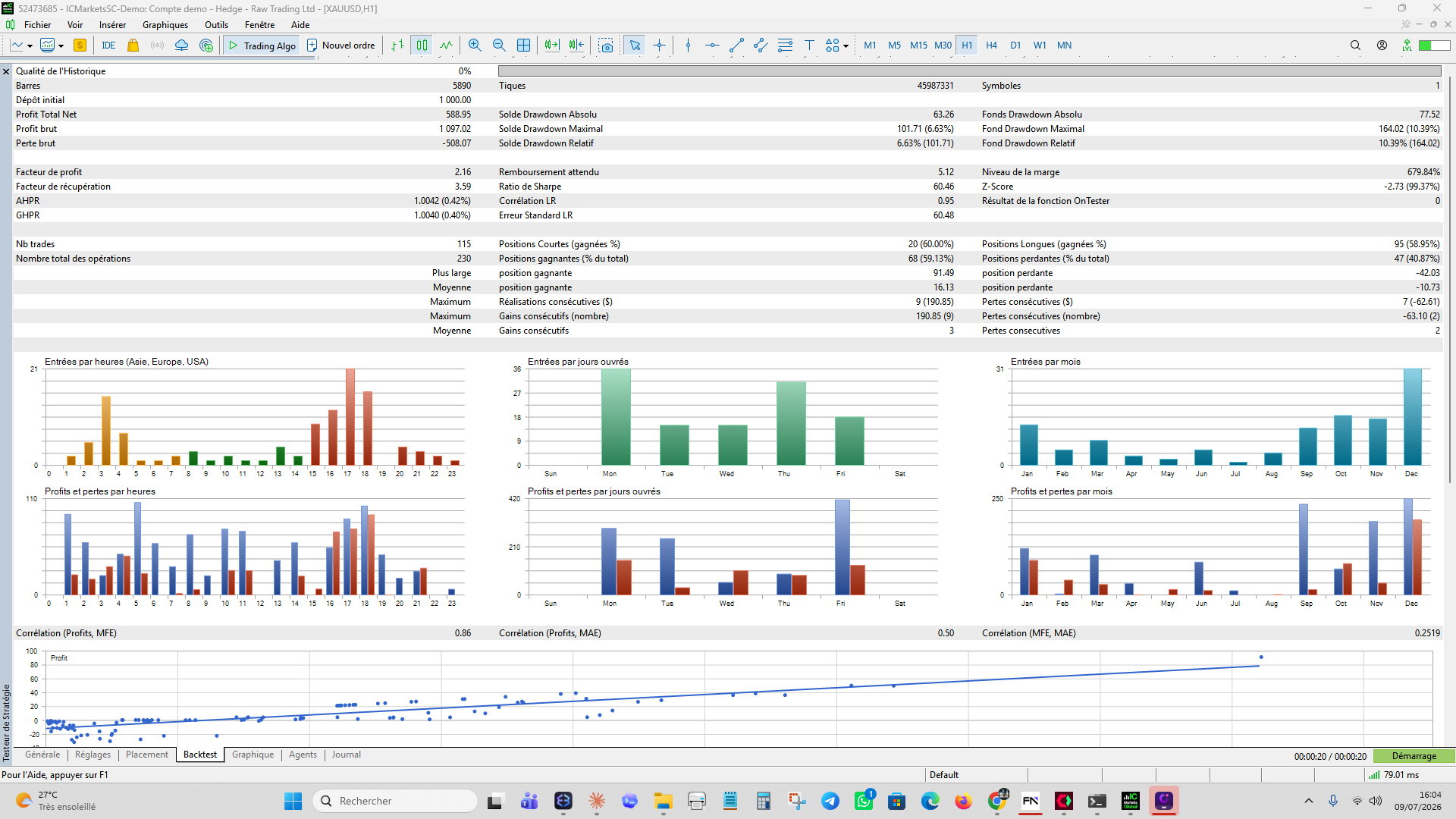Image resolution: width=1456 pixels, height=819 pixels.
Task: Open the search magnifier in toolbar
Action: pos(1355,45)
